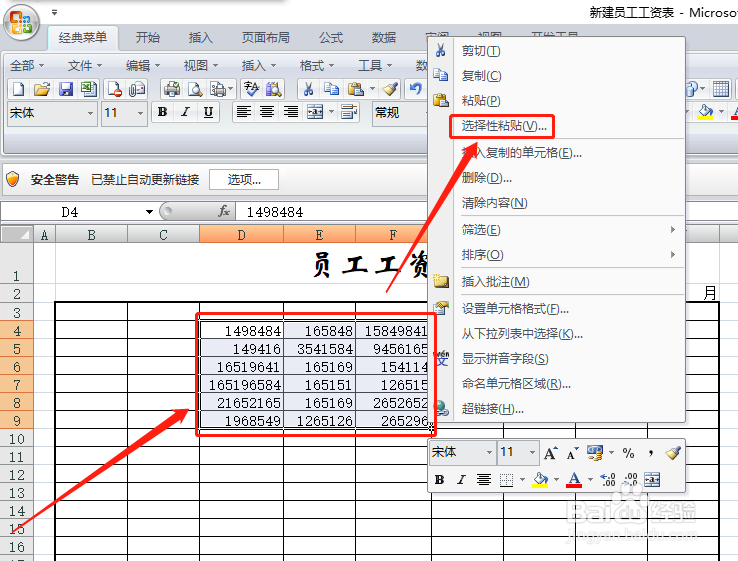Click format painter in mini toolbar
This screenshot has width=738, height=561.
point(673,453)
